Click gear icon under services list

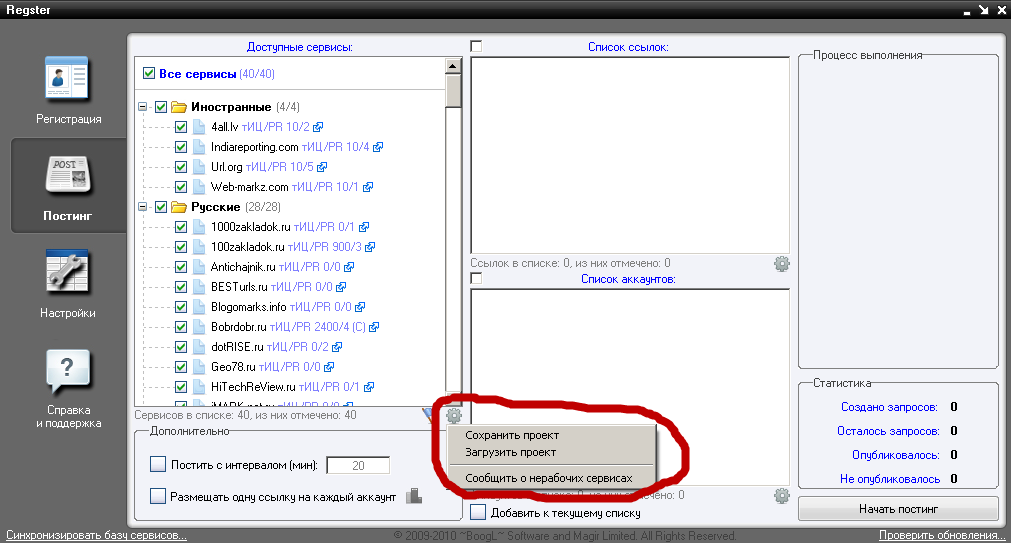[x=454, y=415]
